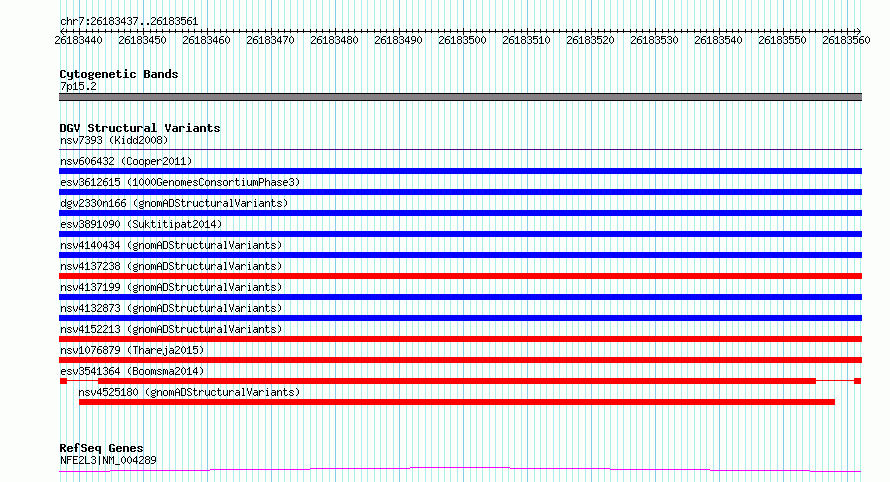Click the red bar for nsv4137238

tap(460, 276)
